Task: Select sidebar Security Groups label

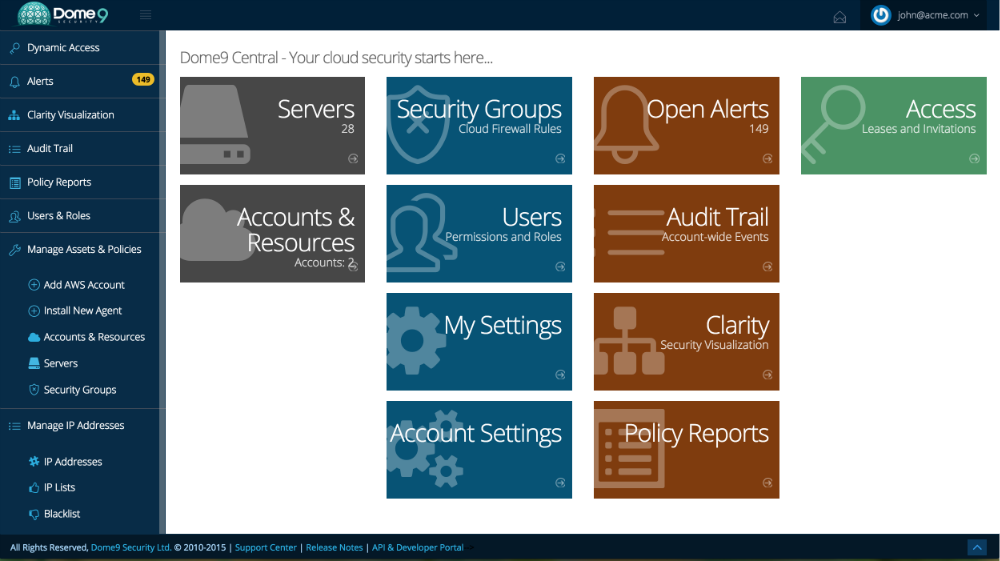Action: 80,390
